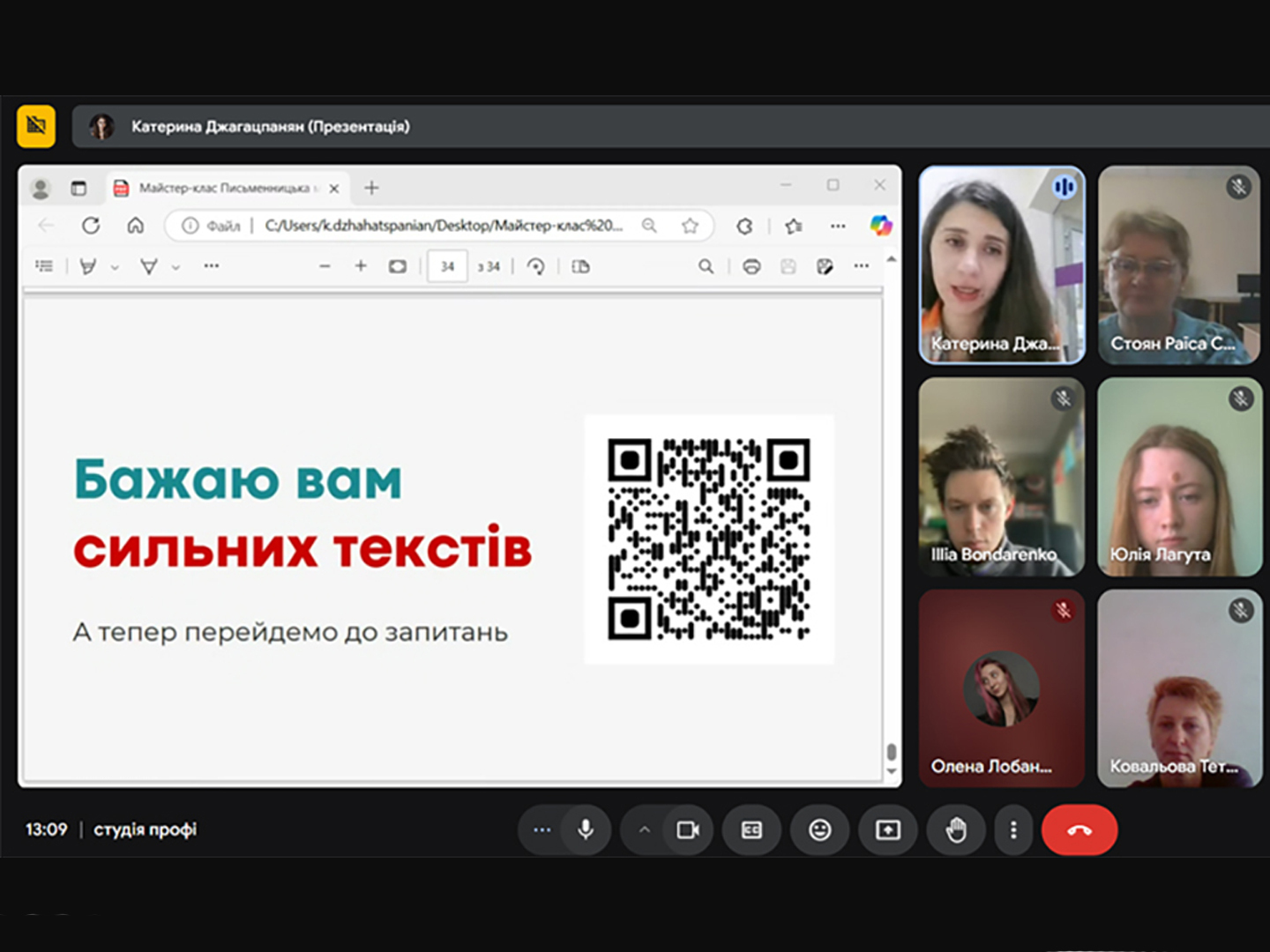Click the PDF vertical scrollbar thumb

click(892, 752)
